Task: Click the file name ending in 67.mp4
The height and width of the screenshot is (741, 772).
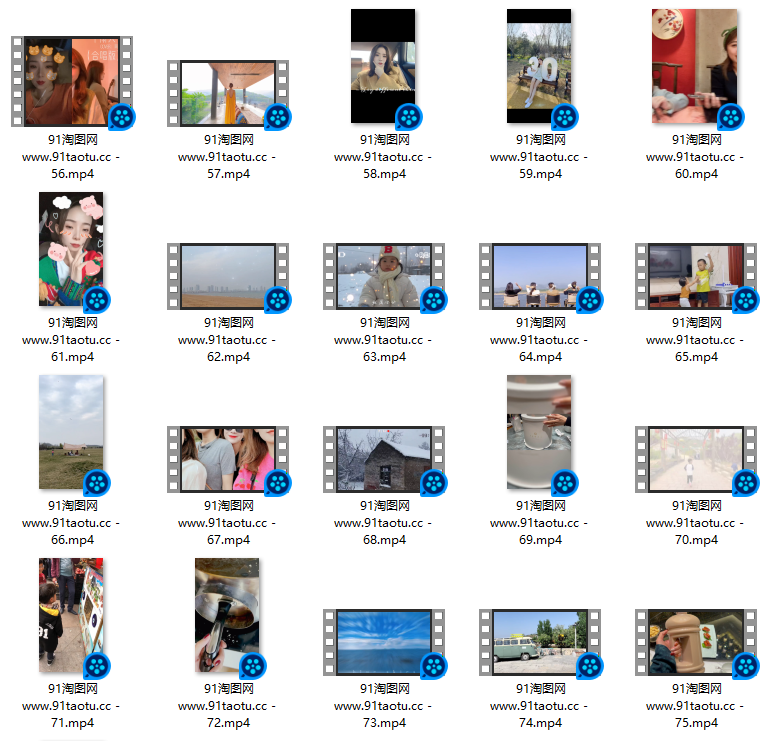Action: coord(228,523)
